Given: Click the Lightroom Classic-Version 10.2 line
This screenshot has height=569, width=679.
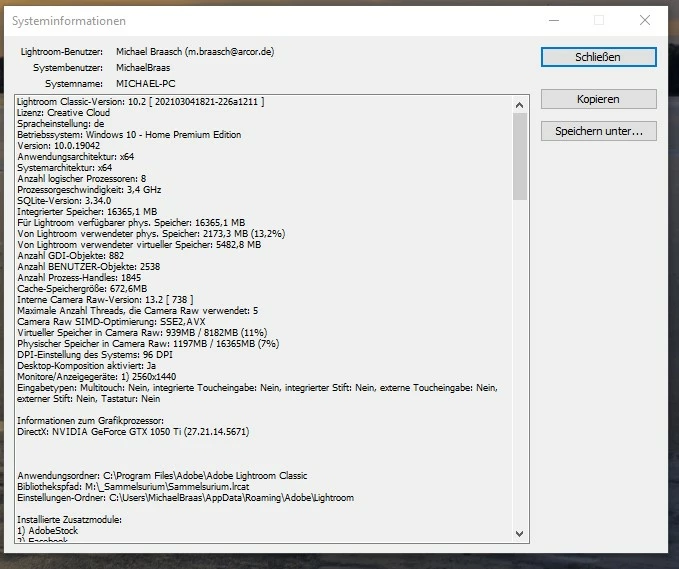Looking at the screenshot, I should click(141, 102).
